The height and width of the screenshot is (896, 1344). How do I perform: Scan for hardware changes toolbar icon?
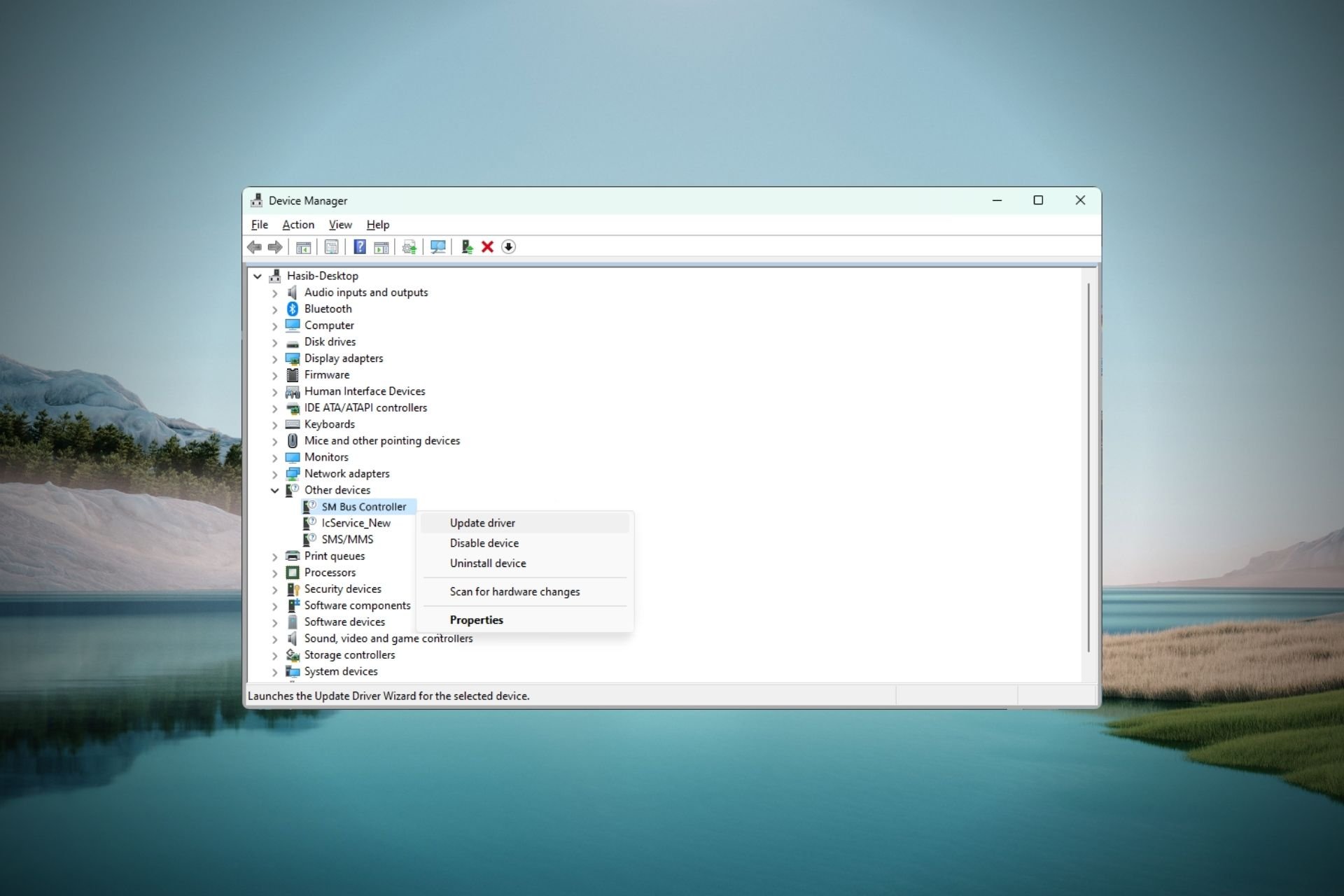click(438, 247)
